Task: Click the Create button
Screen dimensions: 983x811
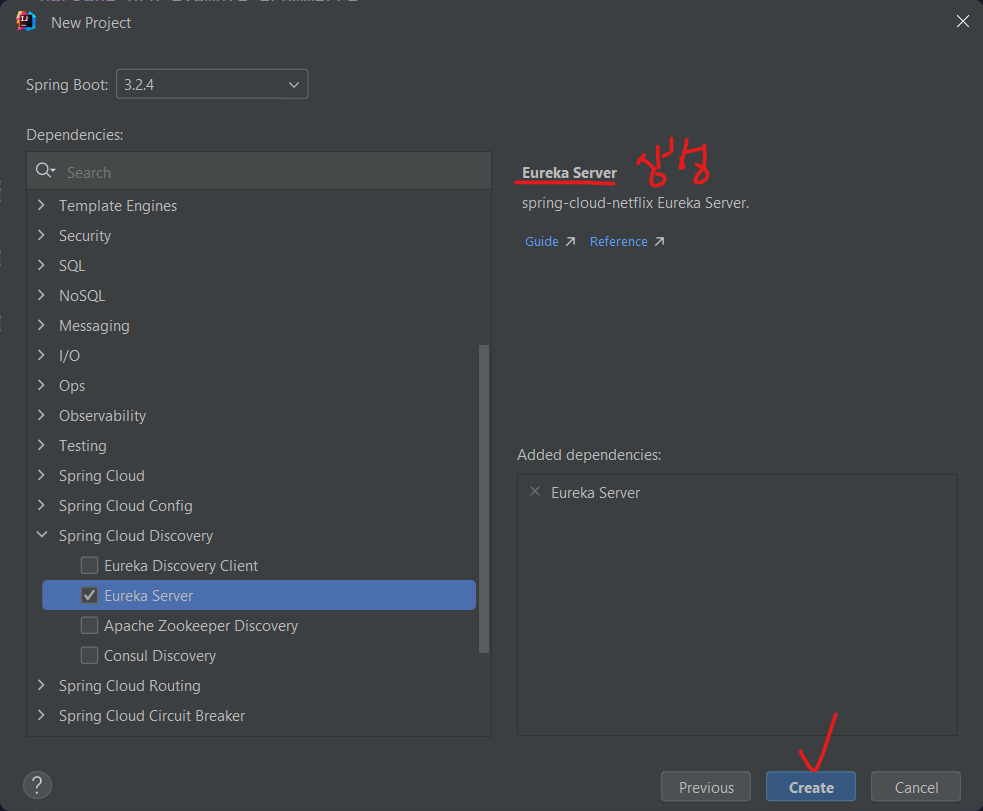Action: pos(811,787)
